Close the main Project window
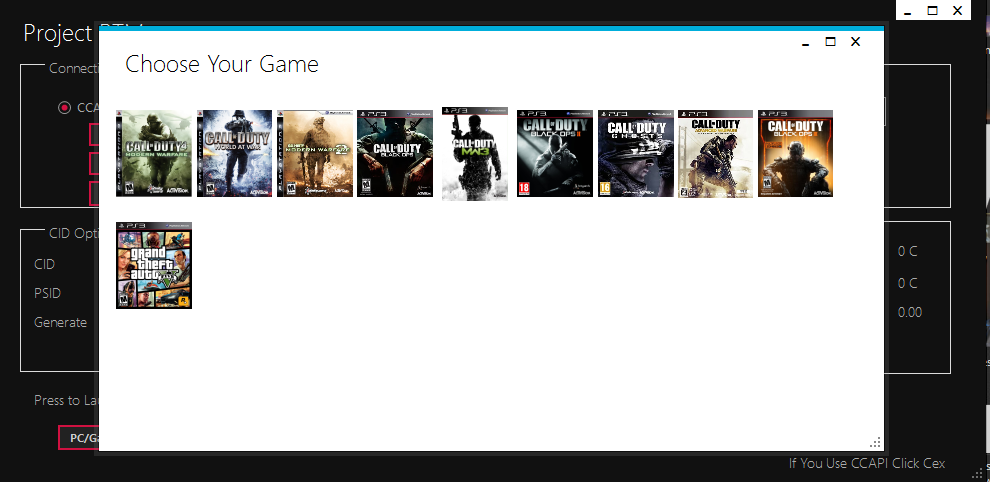The image size is (990, 482). point(957,11)
